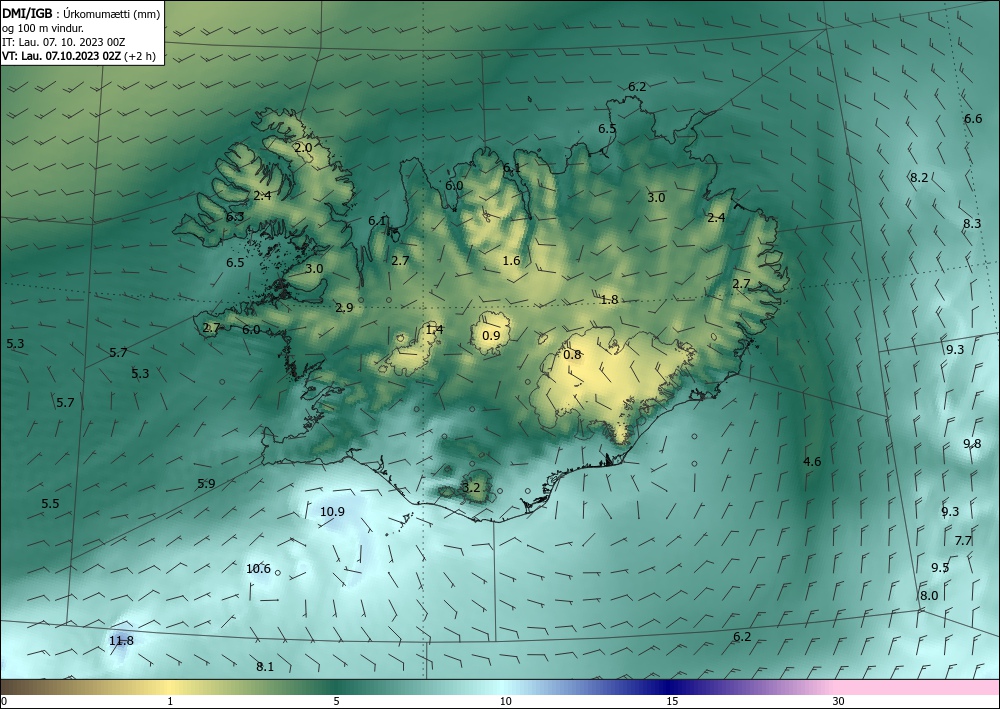Click the 2.9 value label

[x=344, y=308]
